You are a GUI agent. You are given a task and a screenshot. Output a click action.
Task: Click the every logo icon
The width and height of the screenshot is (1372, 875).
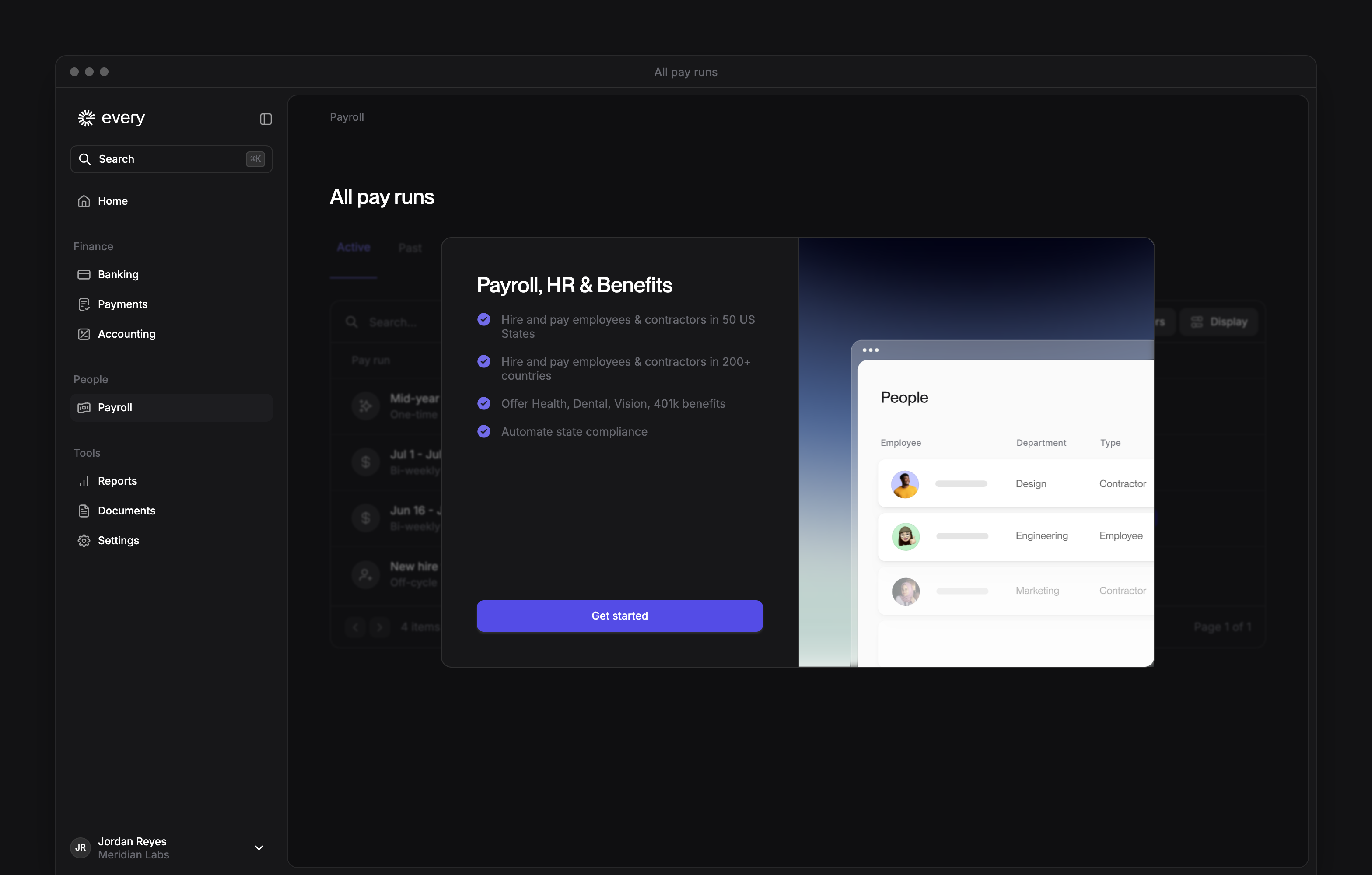[x=87, y=118]
